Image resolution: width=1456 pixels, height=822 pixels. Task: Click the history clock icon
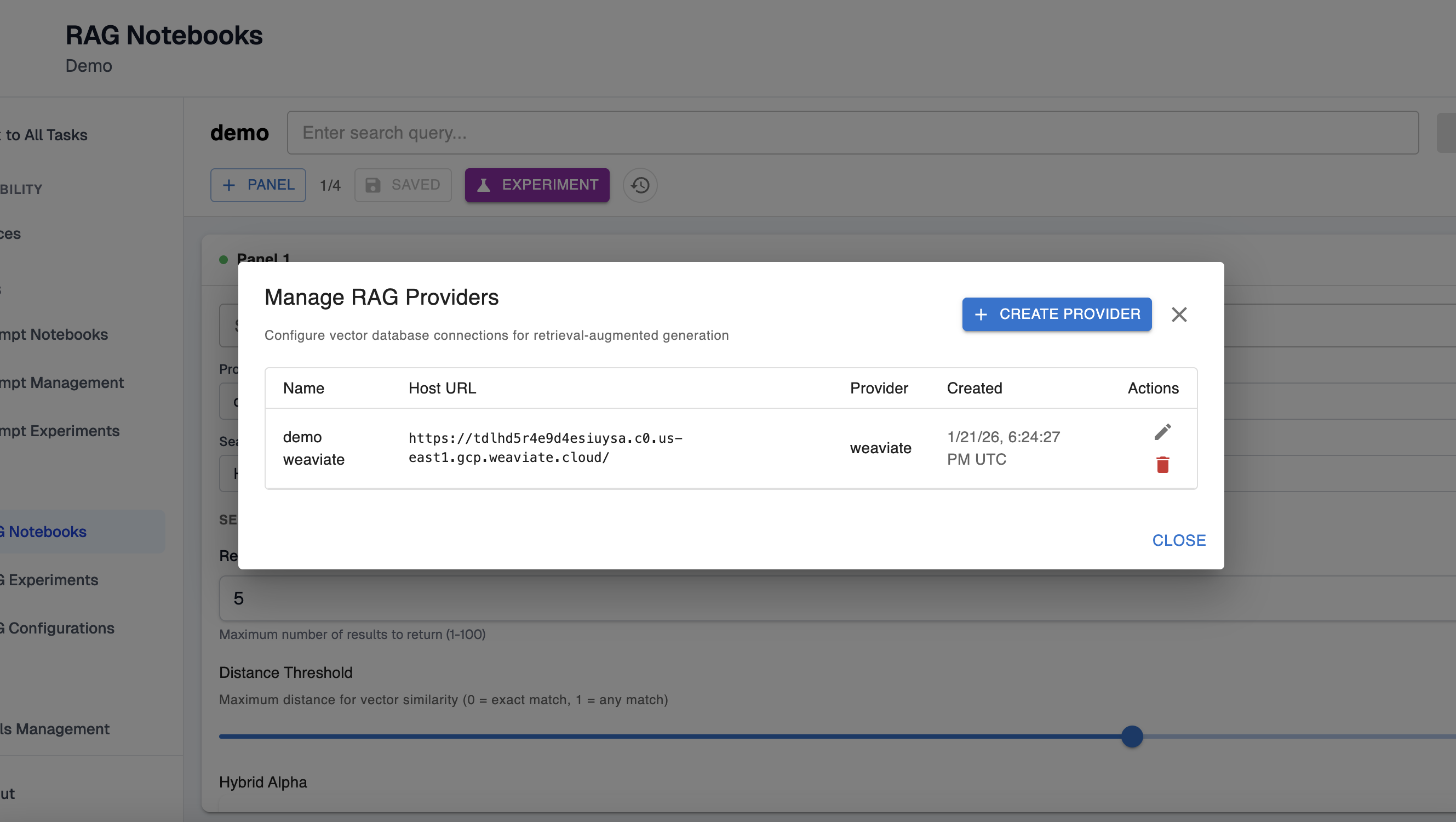point(640,185)
